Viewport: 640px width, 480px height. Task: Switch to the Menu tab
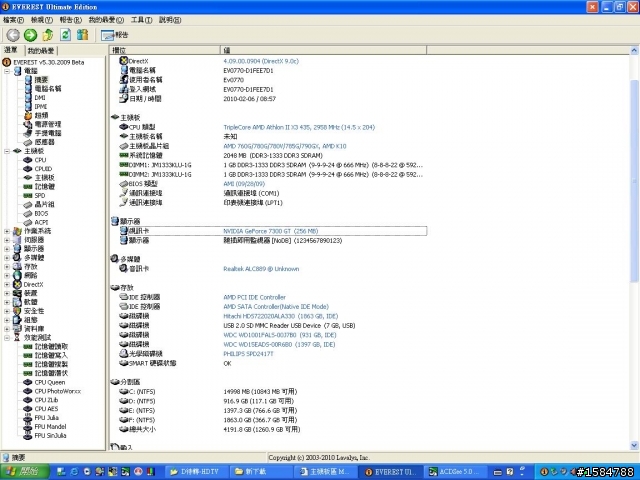coord(11,50)
